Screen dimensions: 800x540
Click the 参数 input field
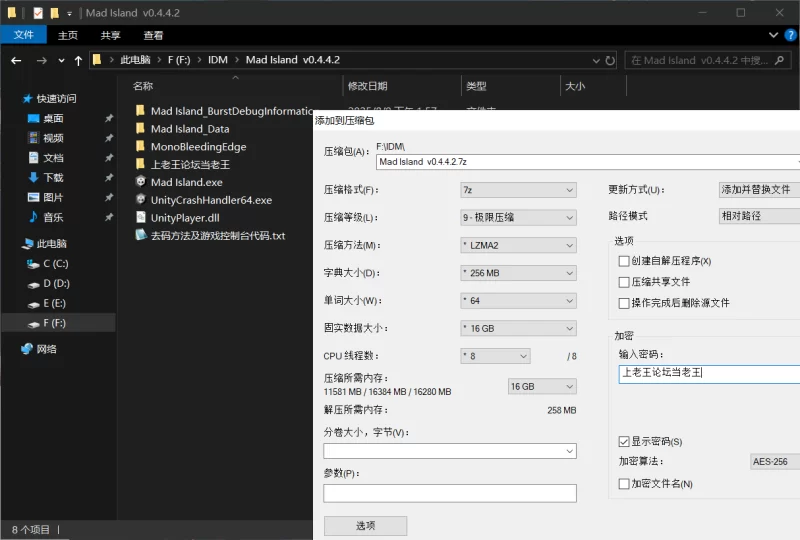point(450,493)
